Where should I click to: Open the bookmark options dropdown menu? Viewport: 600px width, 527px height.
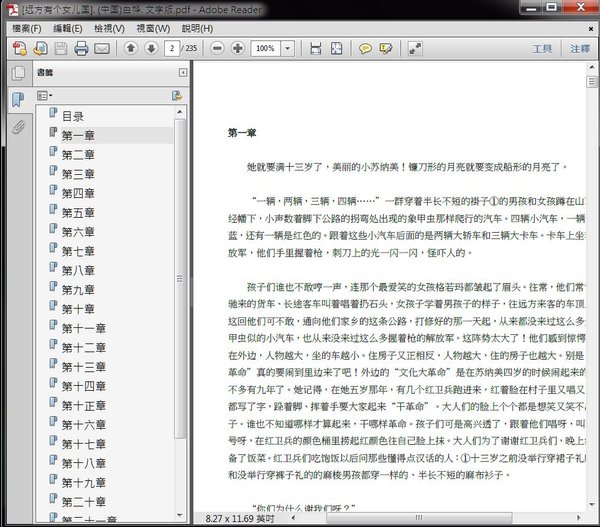coord(44,96)
